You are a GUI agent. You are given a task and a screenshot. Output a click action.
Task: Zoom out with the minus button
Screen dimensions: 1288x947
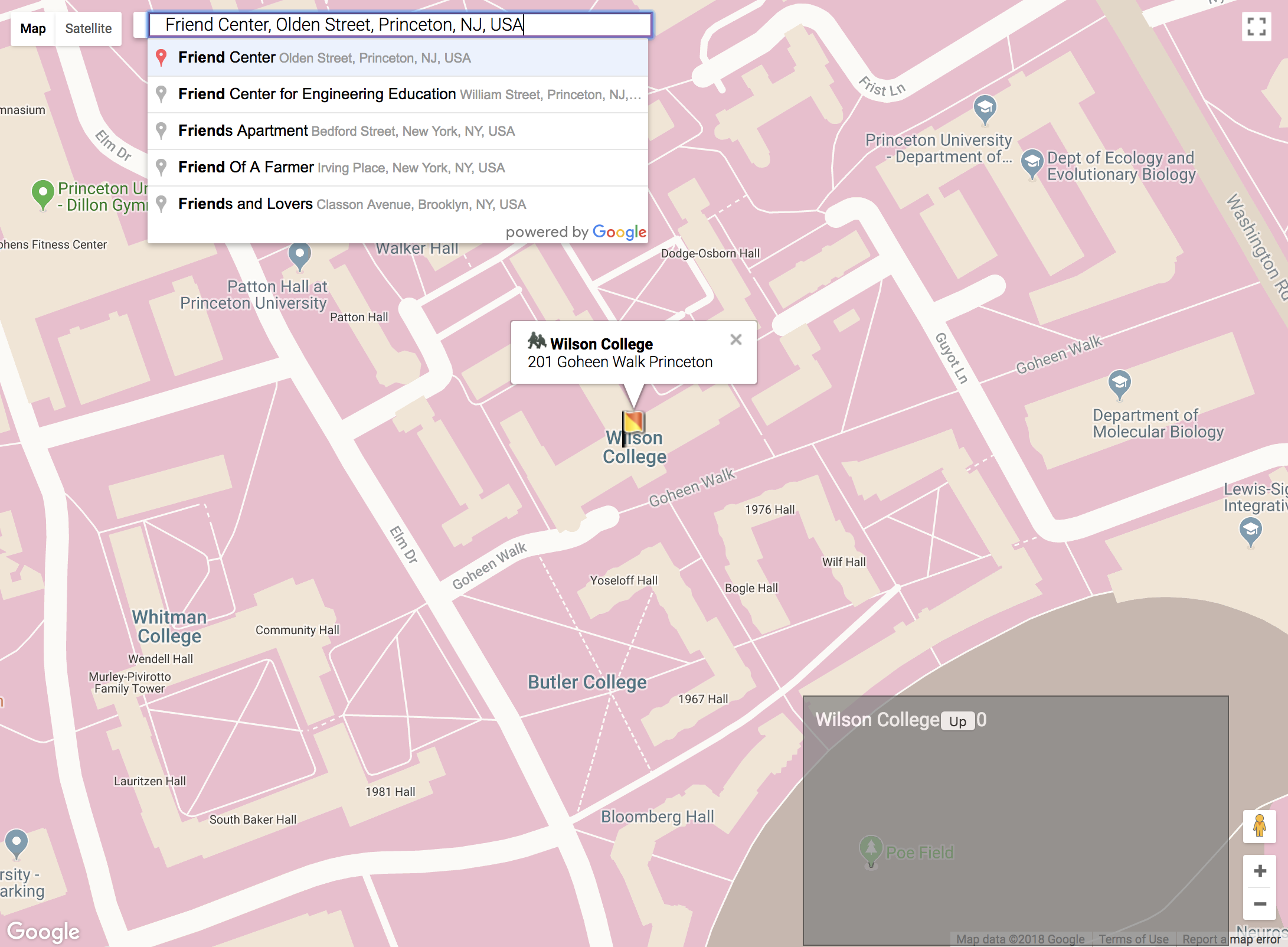(1260, 904)
